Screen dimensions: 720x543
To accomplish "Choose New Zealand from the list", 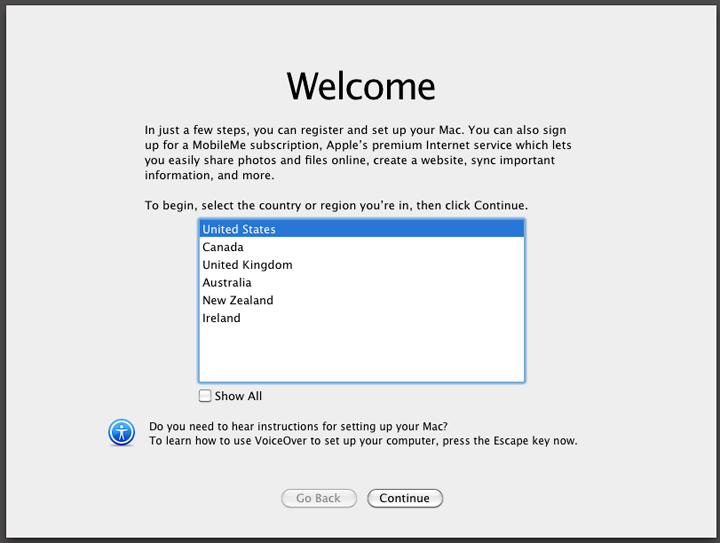I will (361, 300).
